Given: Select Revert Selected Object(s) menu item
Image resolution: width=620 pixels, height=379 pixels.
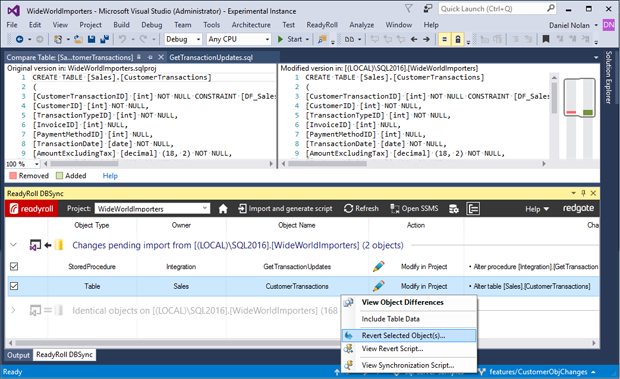Looking at the screenshot, I should (409, 336).
